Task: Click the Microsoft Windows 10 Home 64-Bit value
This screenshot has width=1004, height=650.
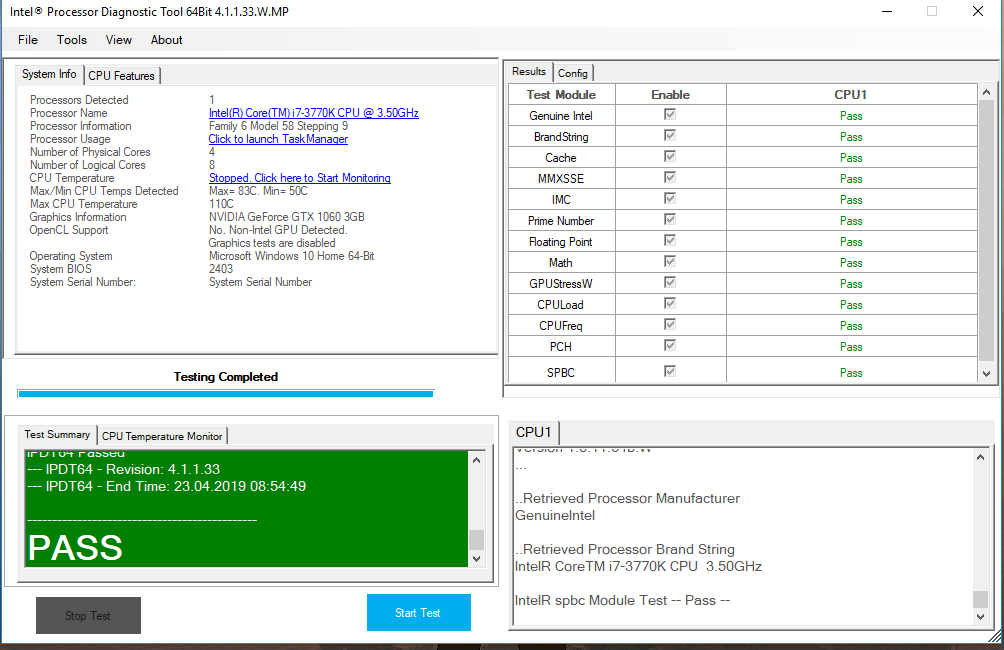Action: point(292,256)
